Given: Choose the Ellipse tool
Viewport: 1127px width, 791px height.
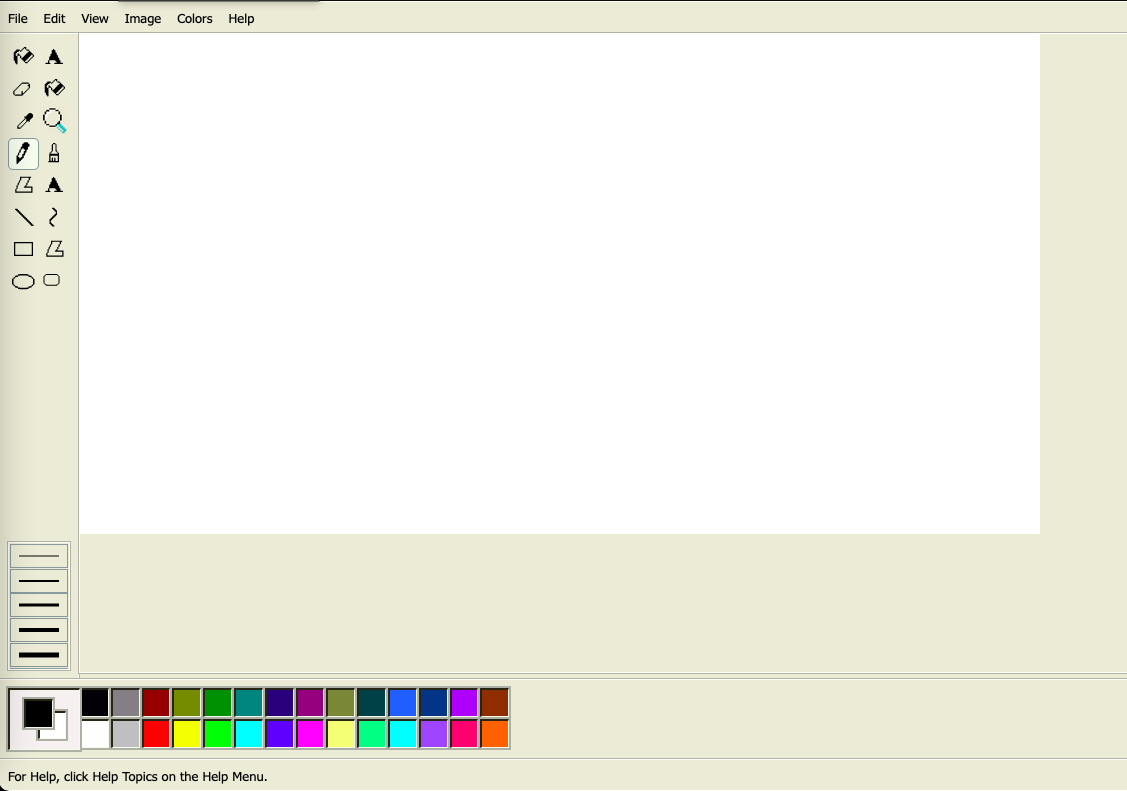Looking at the screenshot, I should point(22,281).
